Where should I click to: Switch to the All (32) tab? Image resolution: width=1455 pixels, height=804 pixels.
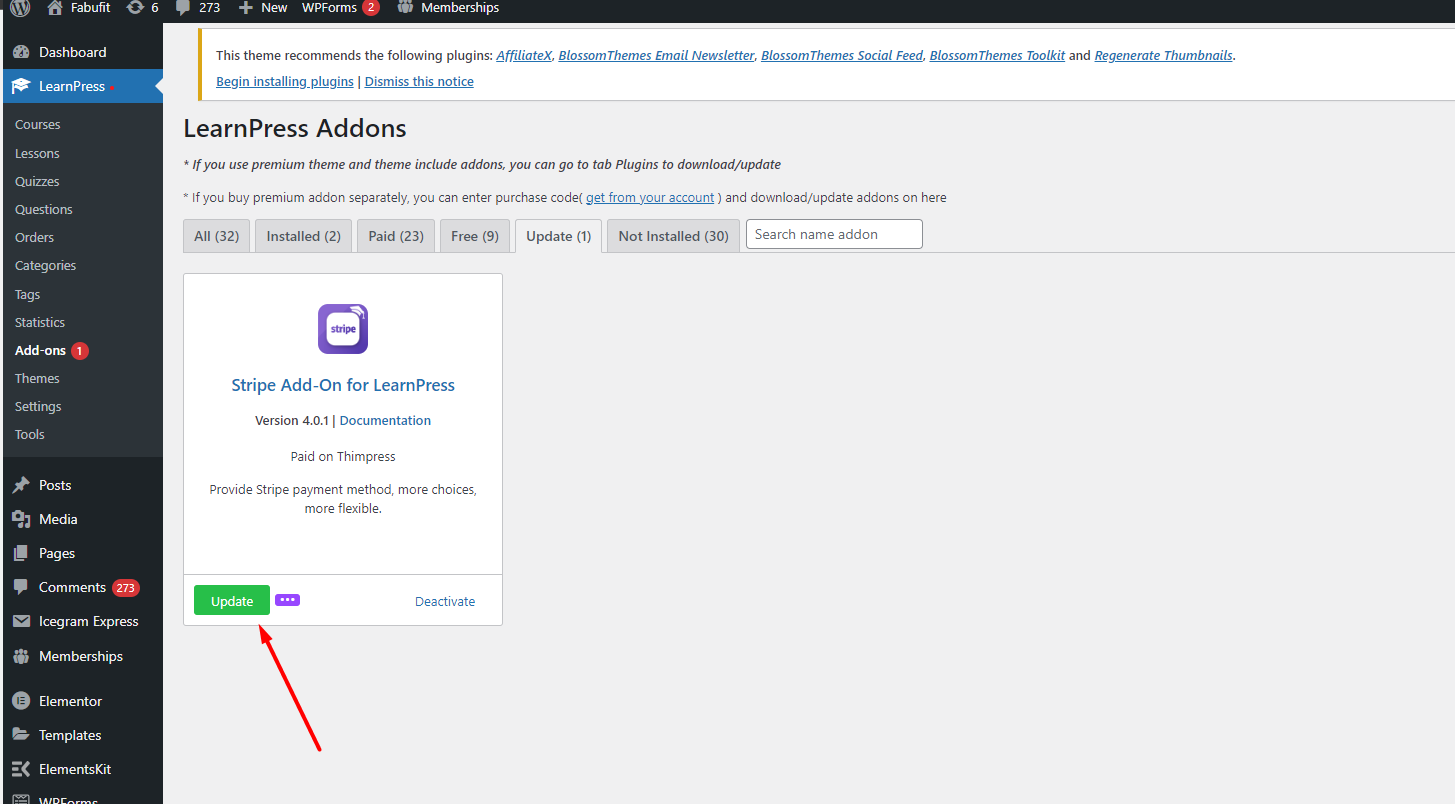(216, 236)
